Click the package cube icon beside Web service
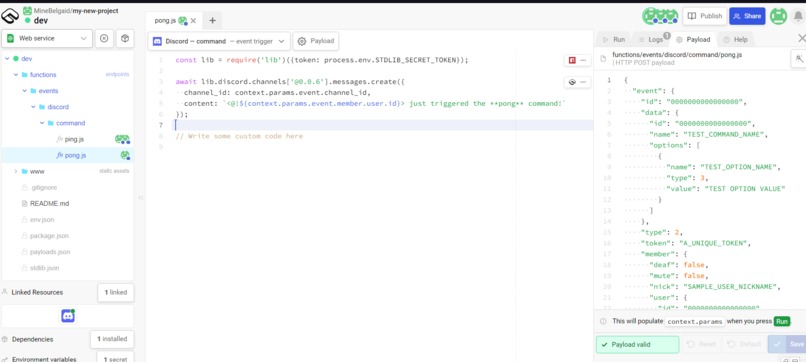Screen dimensions: 806x362 click(124, 38)
